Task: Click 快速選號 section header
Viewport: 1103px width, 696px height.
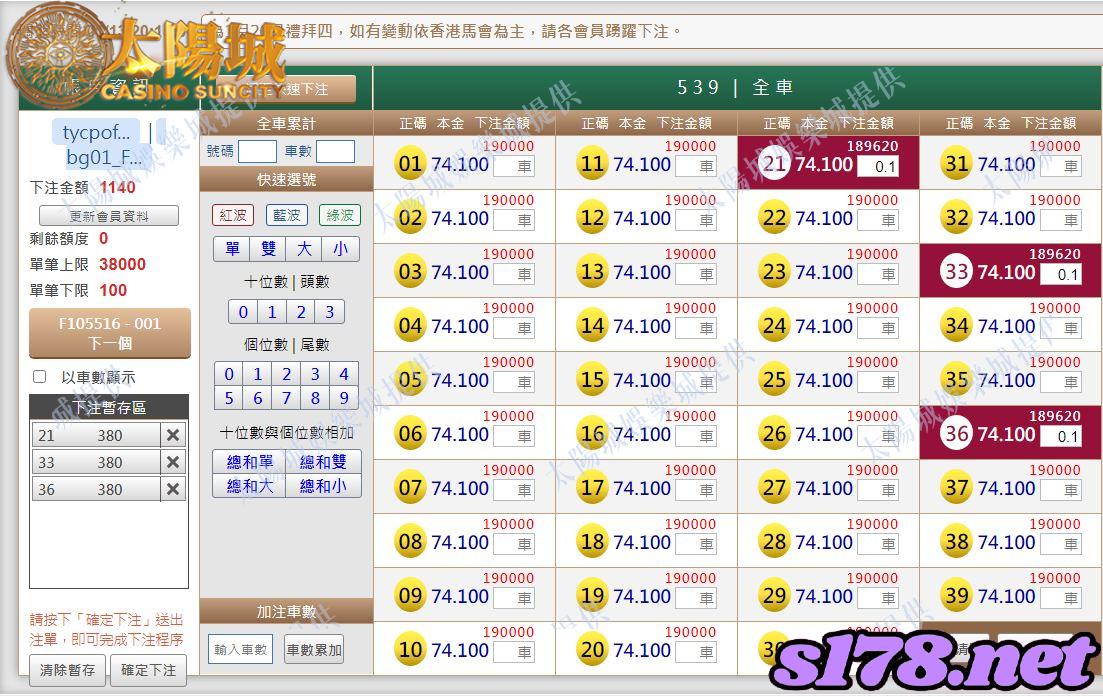Action: tap(286, 179)
